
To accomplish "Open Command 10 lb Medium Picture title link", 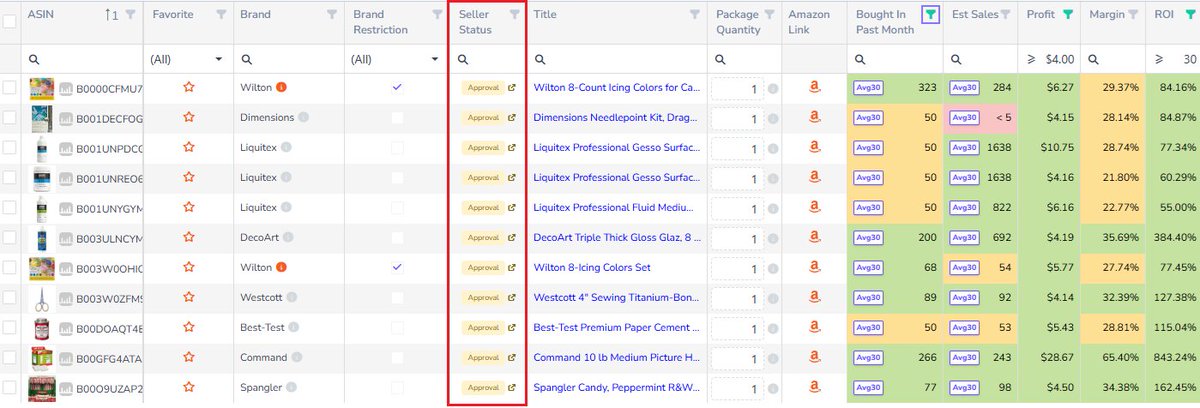I will [x=617, y=358].
